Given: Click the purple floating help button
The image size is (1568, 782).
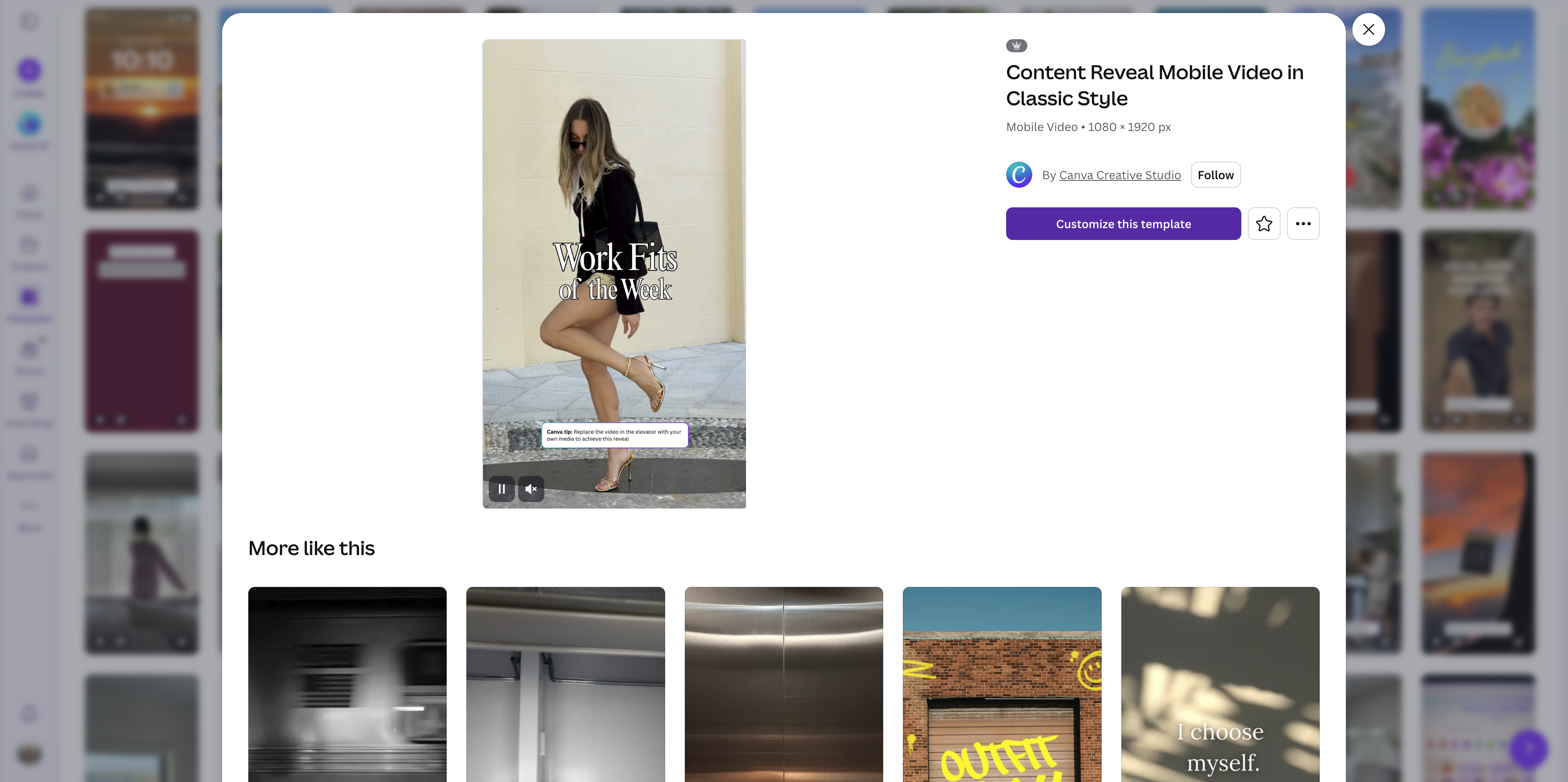Looking at the screenshot, I should click(x=1528, y=749).
